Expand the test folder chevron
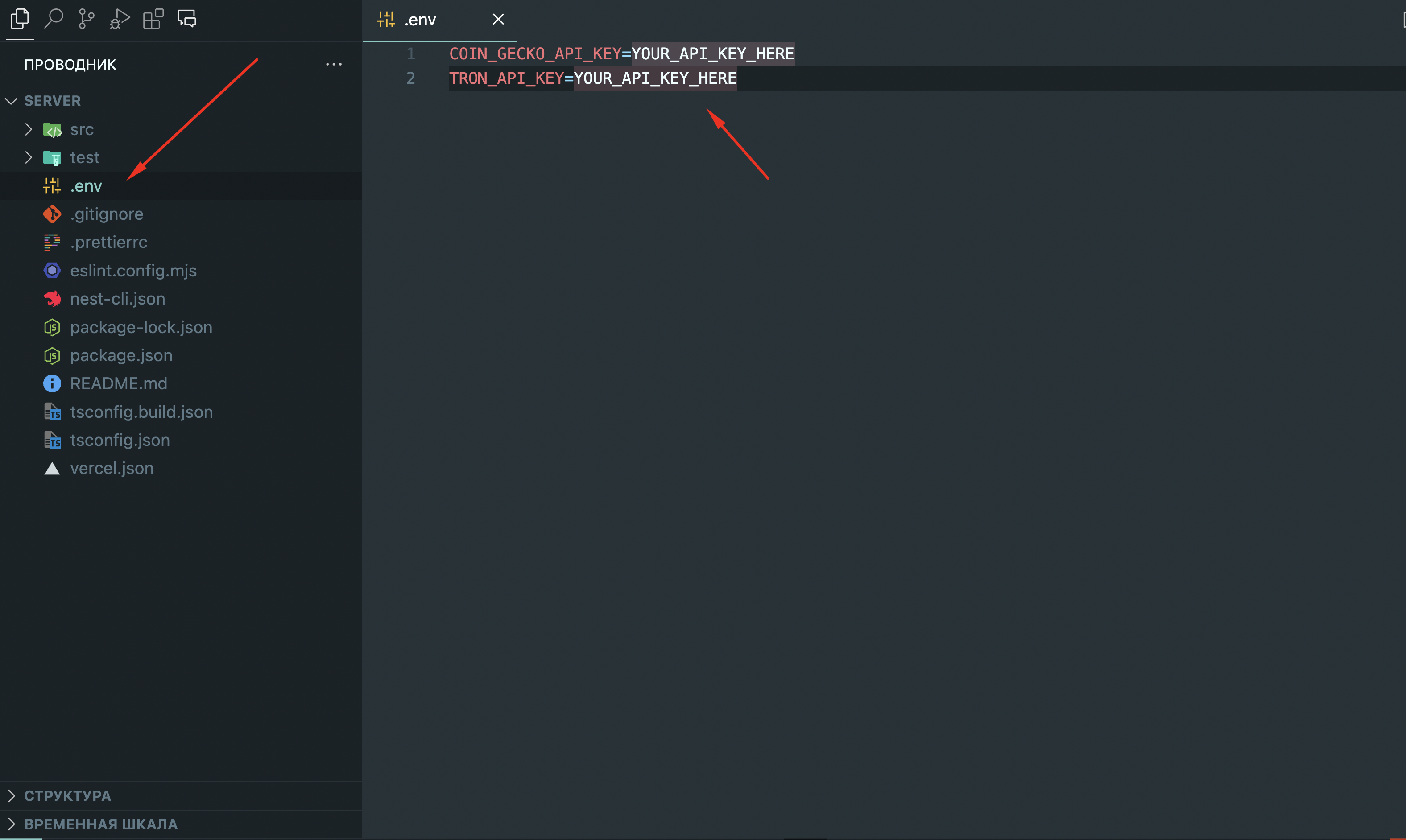The width and height of the screenshot is (1406, 840). pyautogui.click(x=28, y=157)
